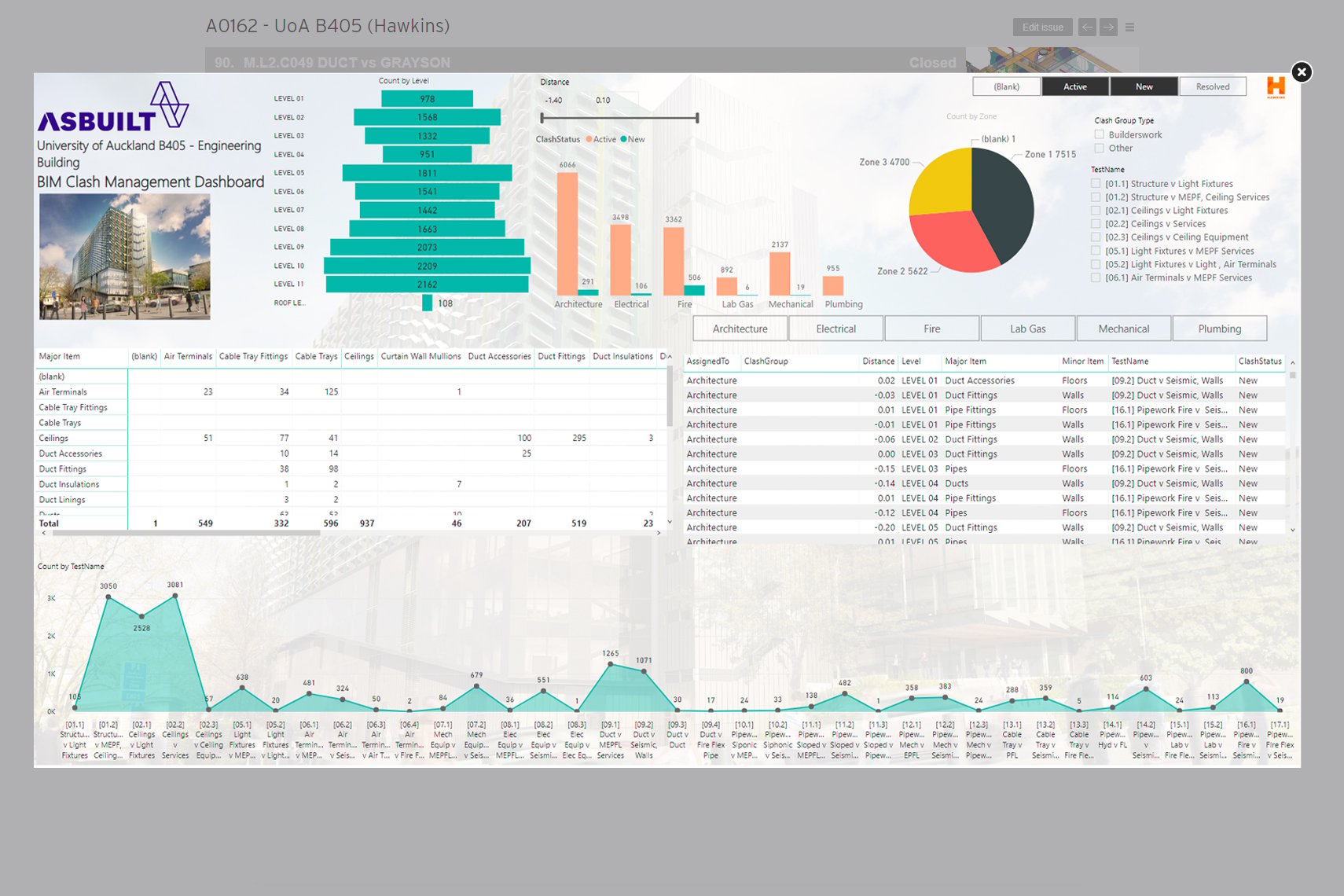Check [05.1] Light Fixtures v MEPF Services
This screenshot has height=896, width=1344.
pos(1096,251)
